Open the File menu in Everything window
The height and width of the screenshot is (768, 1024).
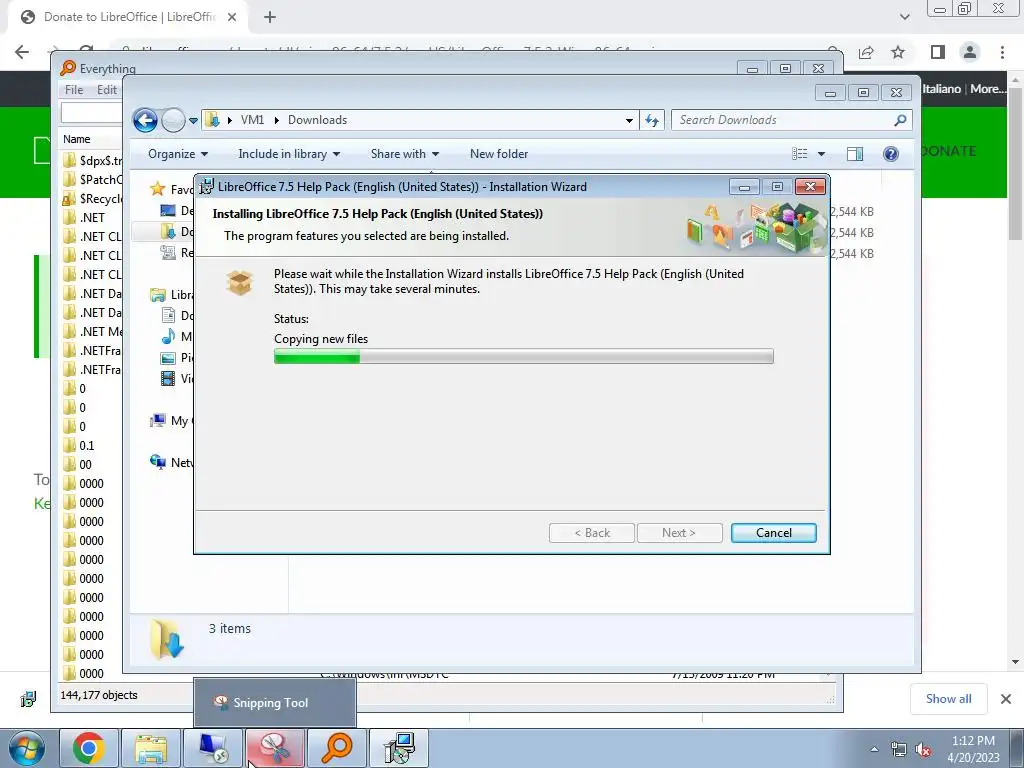pos(74,90)
